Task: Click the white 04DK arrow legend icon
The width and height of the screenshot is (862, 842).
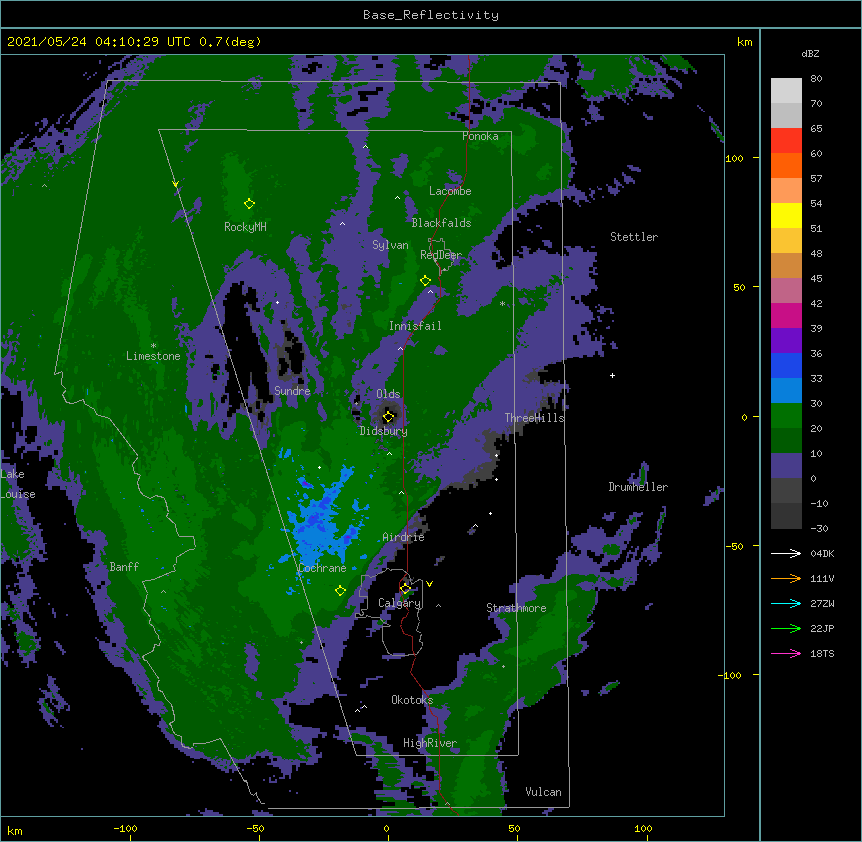Action: point(786,553)
